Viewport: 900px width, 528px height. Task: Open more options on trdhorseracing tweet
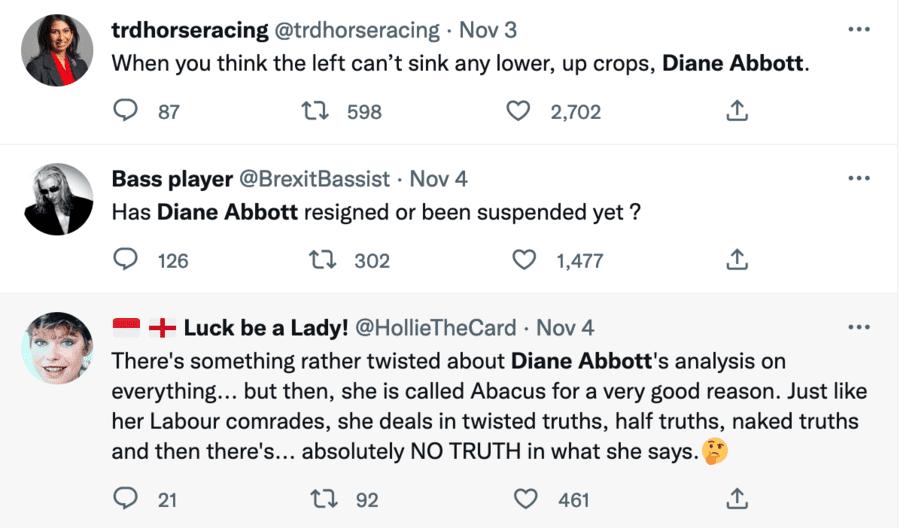[858, 29]
